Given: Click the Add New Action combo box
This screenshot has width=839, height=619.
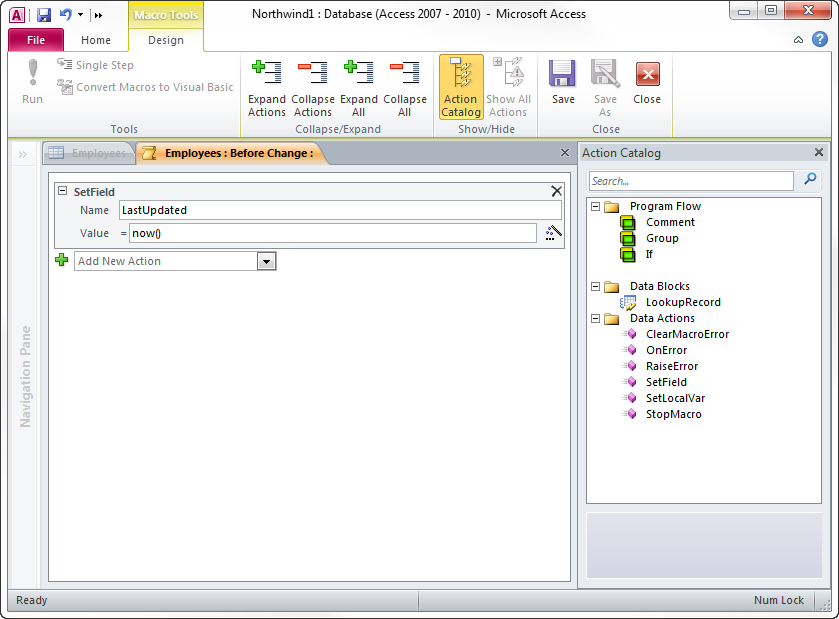Looking at the screenshot, I should (x=175, y=261).
